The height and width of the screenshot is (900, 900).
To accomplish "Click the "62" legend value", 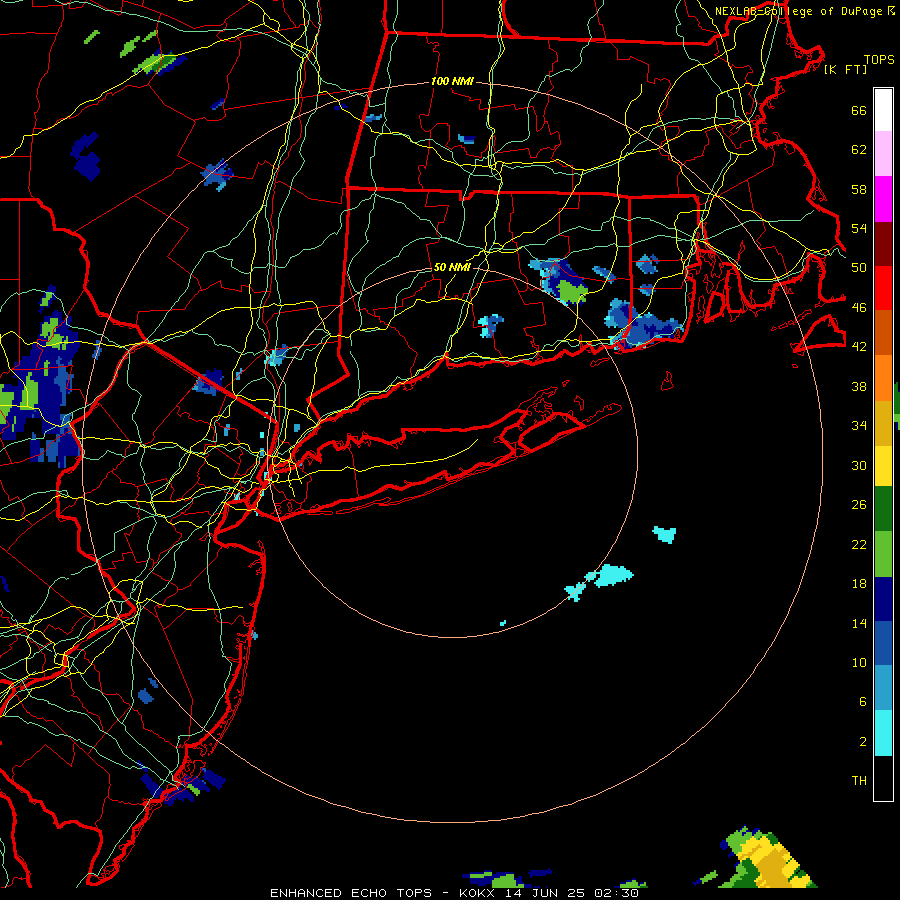I will (859, 150).
